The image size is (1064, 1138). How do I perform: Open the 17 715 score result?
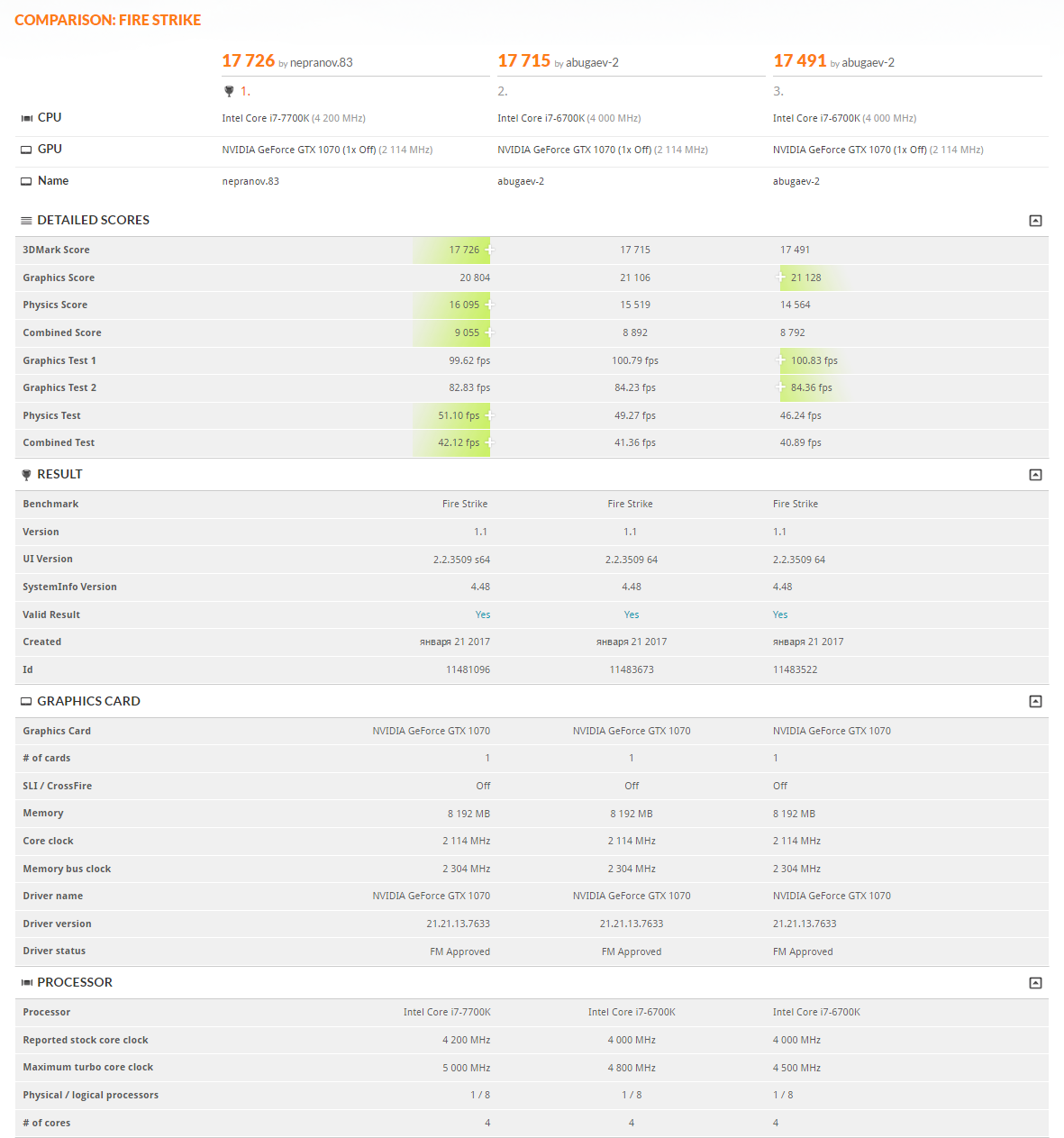pos(523,60)
